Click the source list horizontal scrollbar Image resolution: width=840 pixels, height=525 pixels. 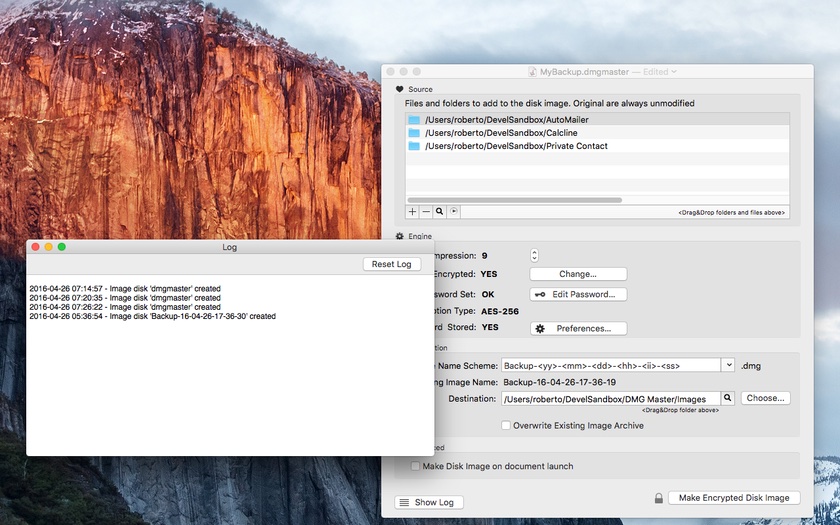514,200
